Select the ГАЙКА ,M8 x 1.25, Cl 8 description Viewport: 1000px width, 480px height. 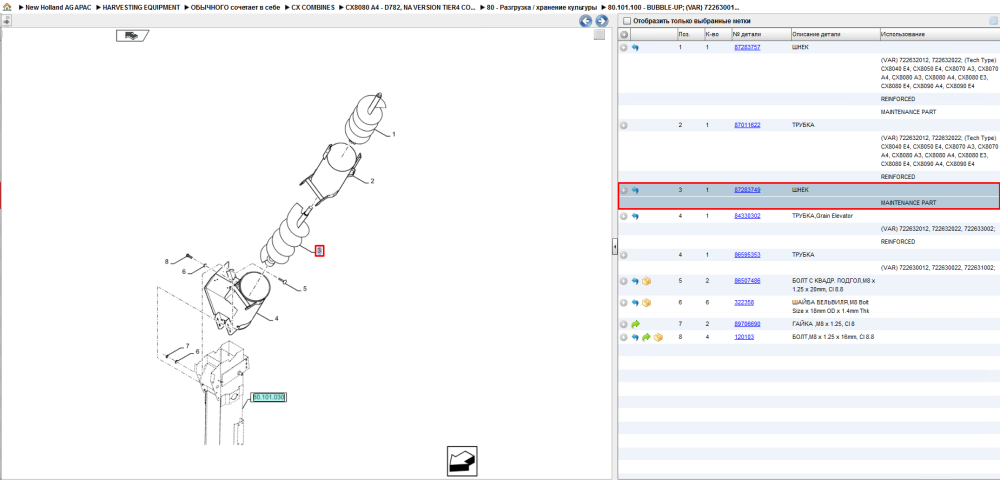pos(823,324)
